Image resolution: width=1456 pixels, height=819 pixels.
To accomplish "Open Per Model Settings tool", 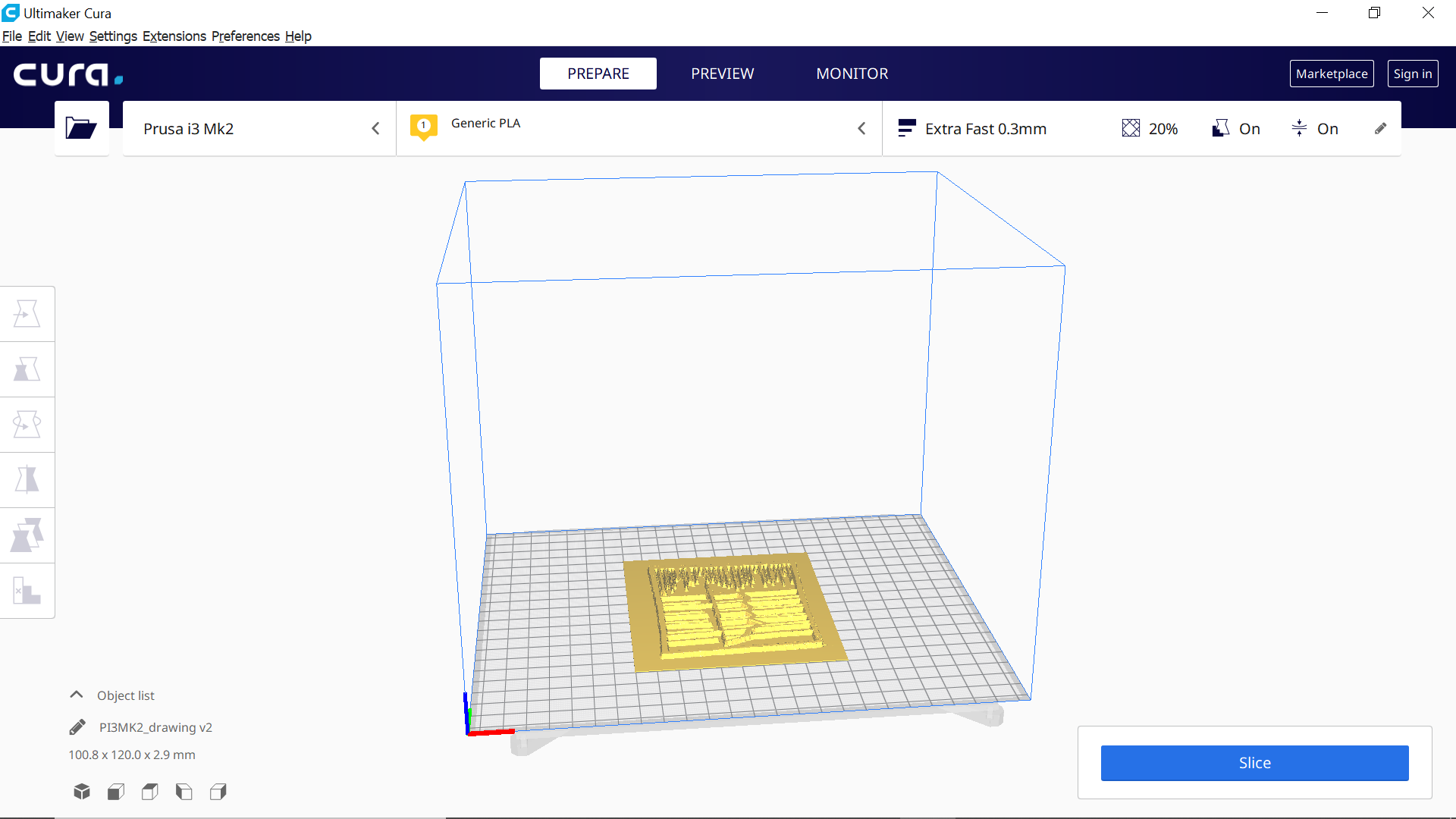I will tap(27, 535).
